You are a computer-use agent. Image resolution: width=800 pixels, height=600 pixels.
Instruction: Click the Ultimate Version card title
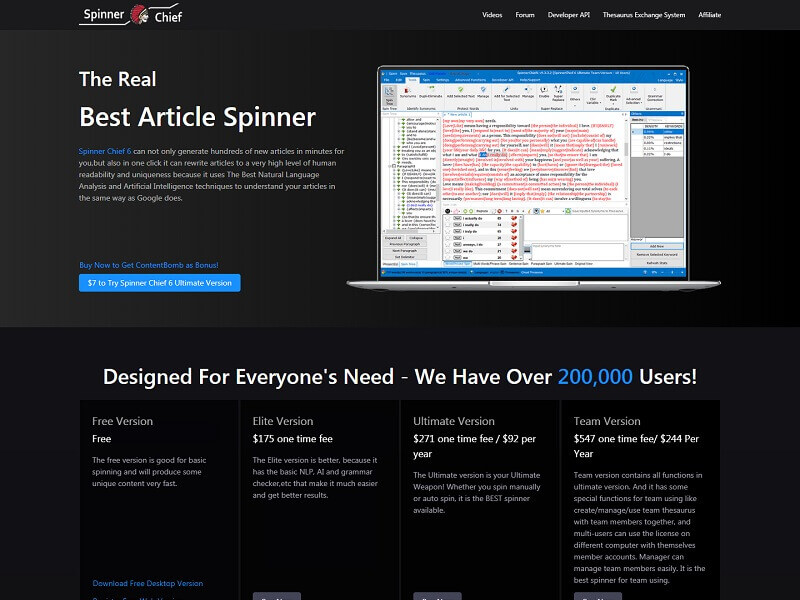454,421
